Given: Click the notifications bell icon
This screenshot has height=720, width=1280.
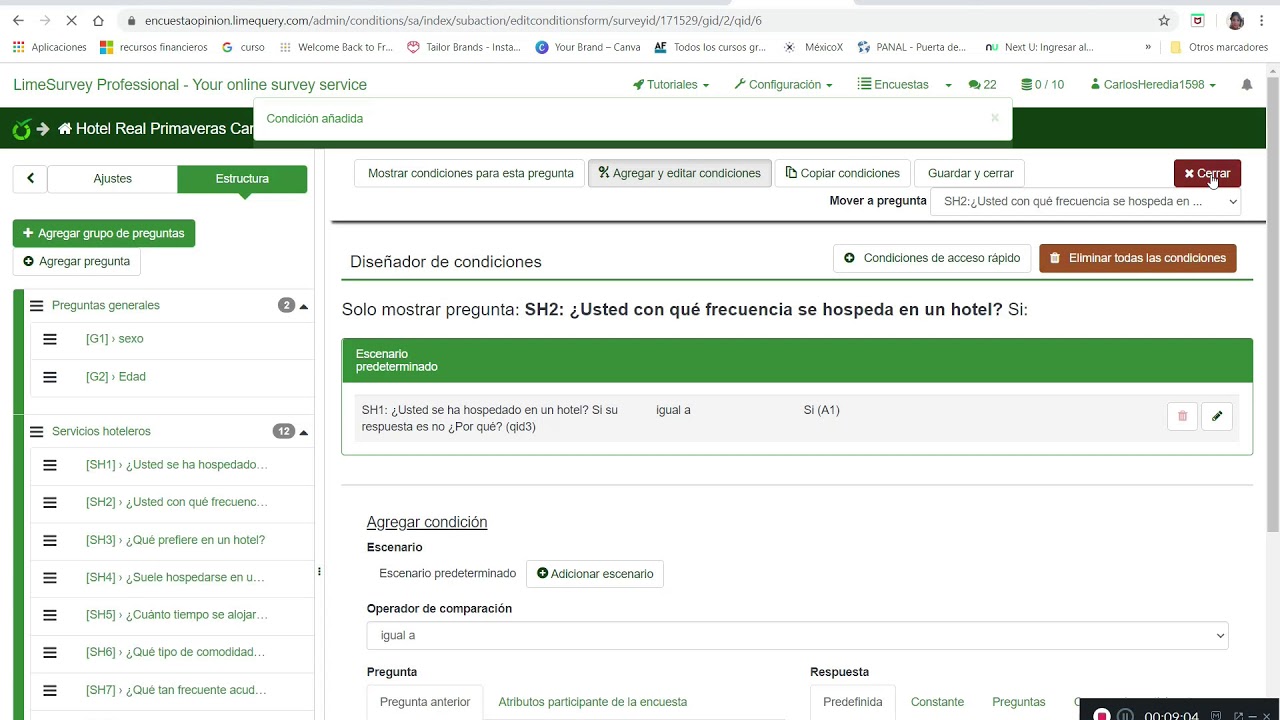Looking at the screenshot, I should click(x=1247, y=85).
